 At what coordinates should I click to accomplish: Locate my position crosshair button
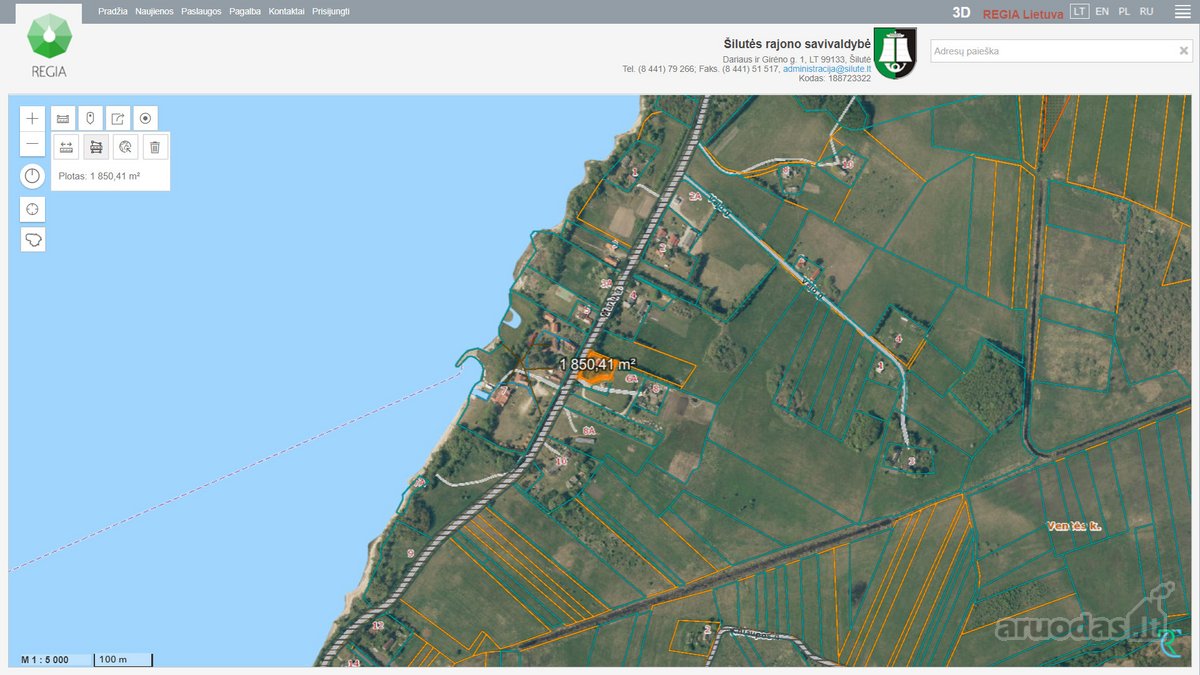(x=33, y=209)
